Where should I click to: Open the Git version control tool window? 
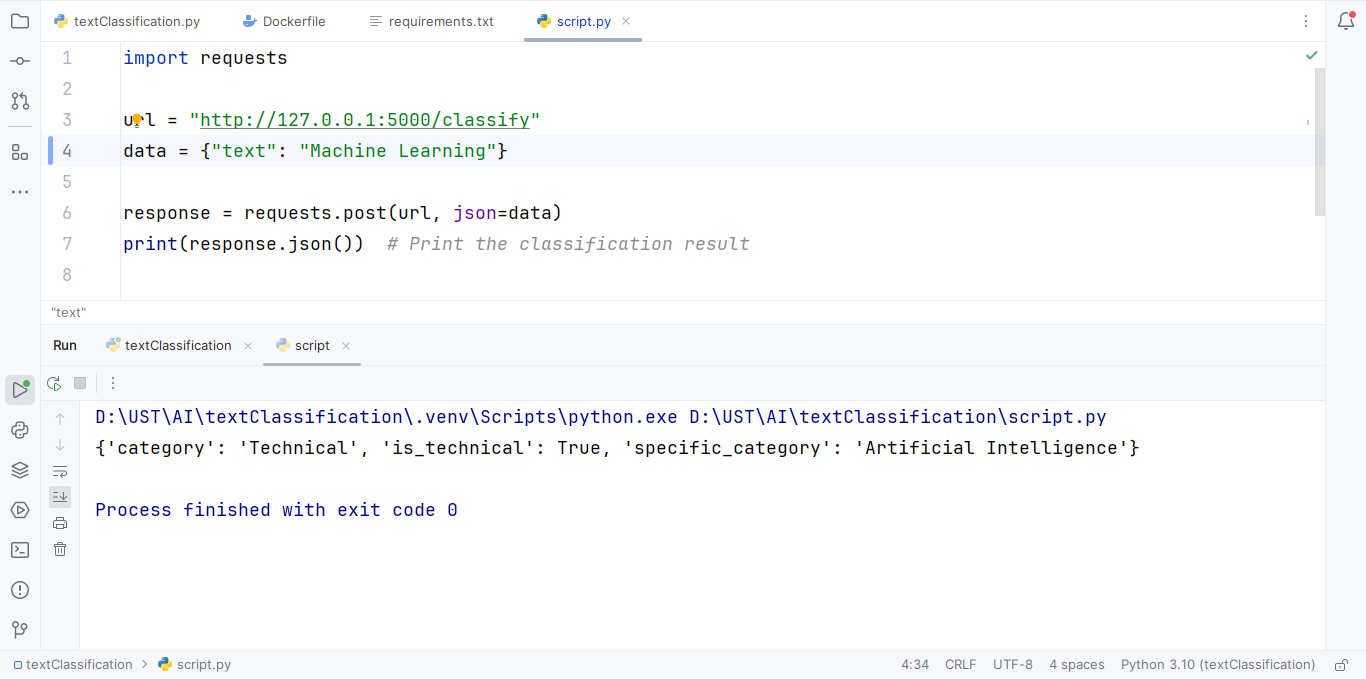[20, 630]
